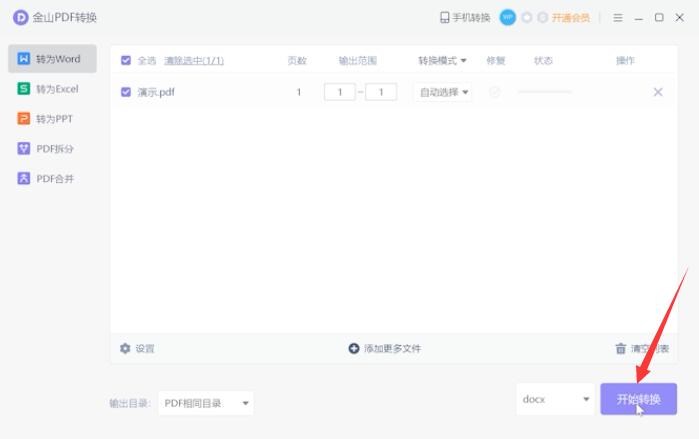Click the end page input field
This screenshot has height=439, width=699.
[381, 92]
